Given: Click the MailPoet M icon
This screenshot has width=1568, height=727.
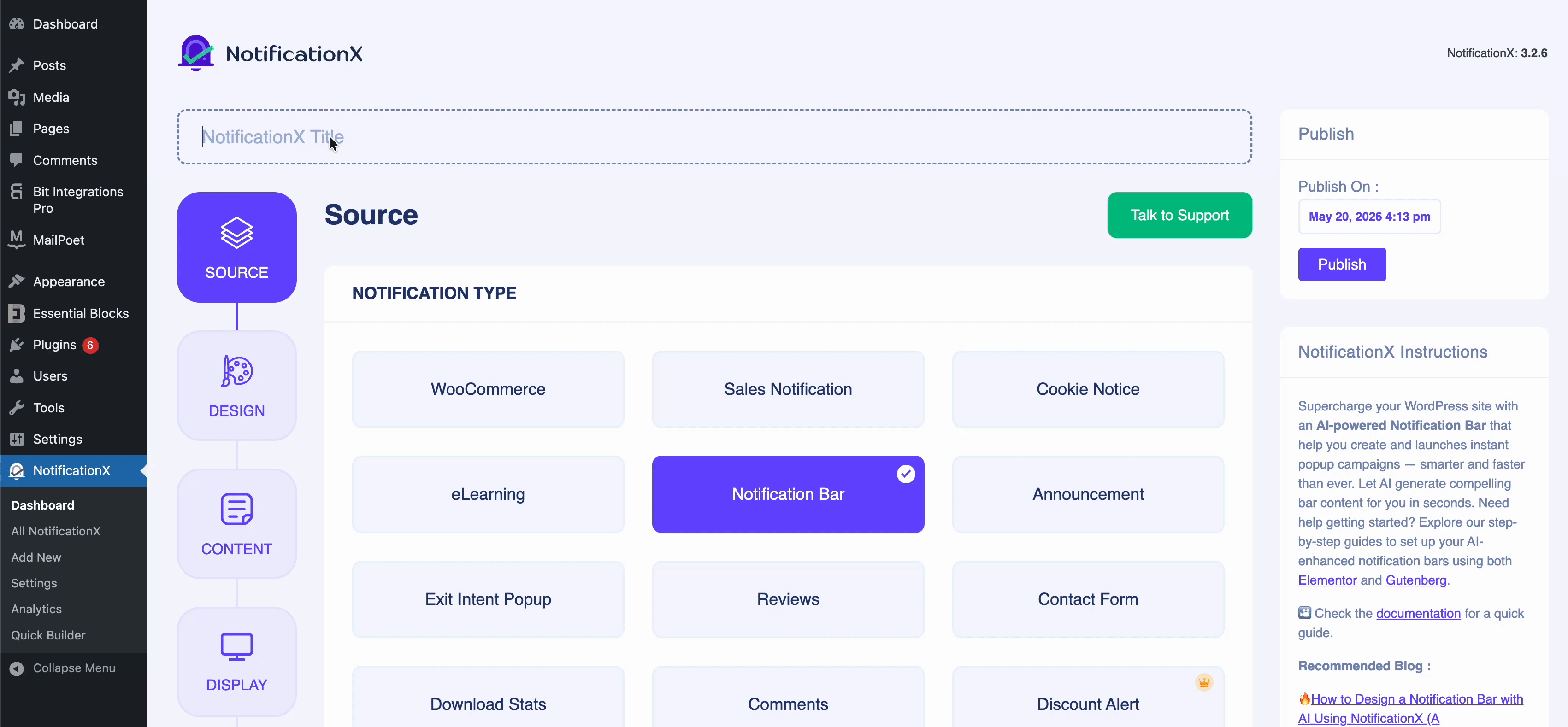Looking at the screenshot, I should point(17,240).
